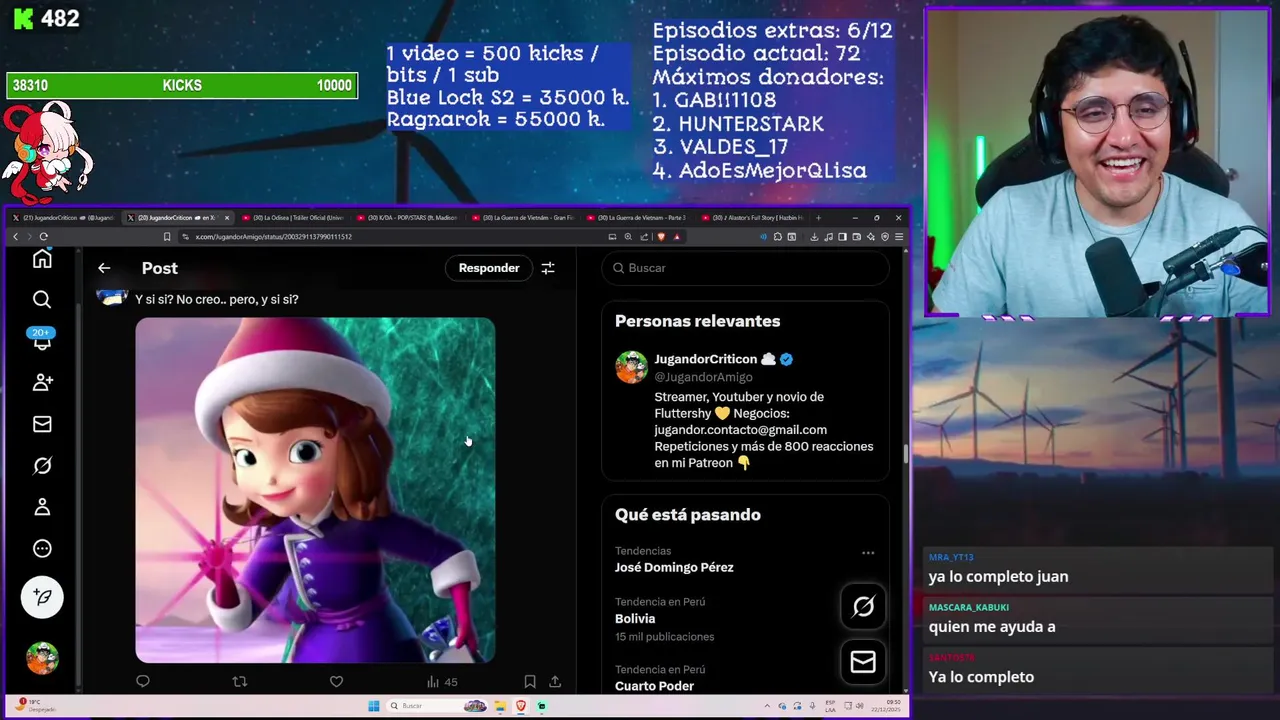The width and height of the screenshot is (1280, 720).
Task: Open floating messages envelope button
Action: (863, 662)
